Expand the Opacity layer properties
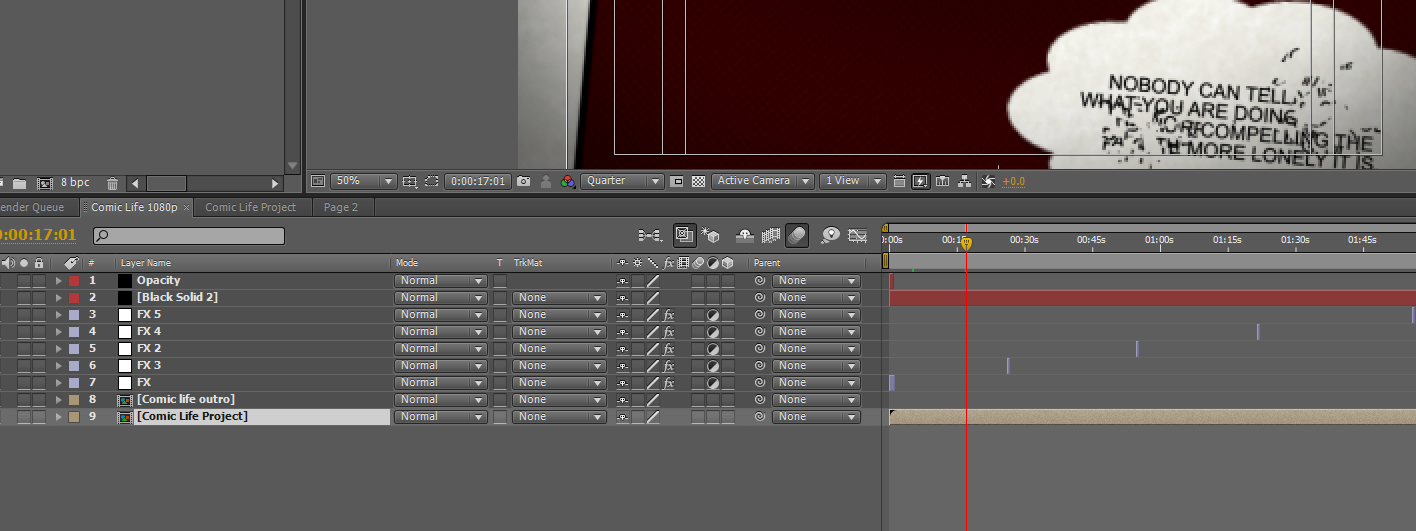Screen dimensions: 1416x531 pos(58,281)
